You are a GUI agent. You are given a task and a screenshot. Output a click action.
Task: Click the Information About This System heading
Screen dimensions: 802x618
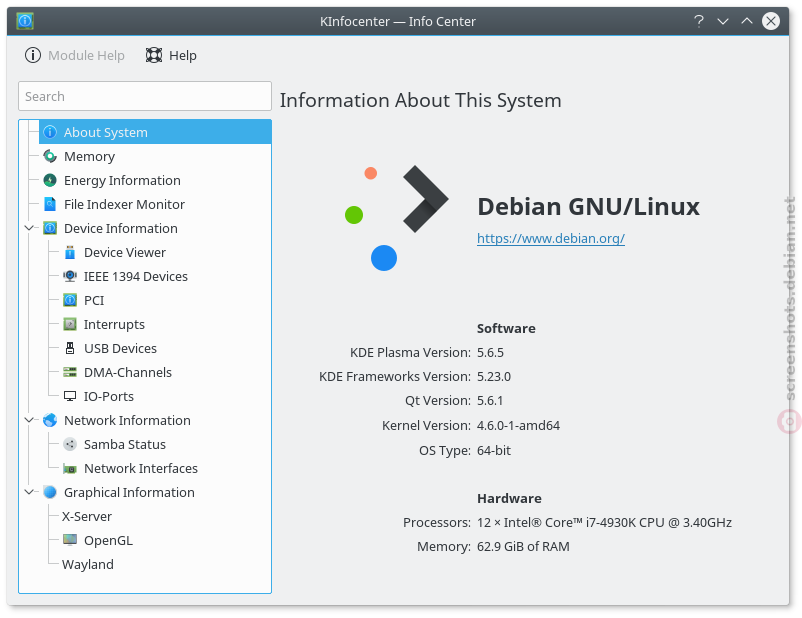420,100
